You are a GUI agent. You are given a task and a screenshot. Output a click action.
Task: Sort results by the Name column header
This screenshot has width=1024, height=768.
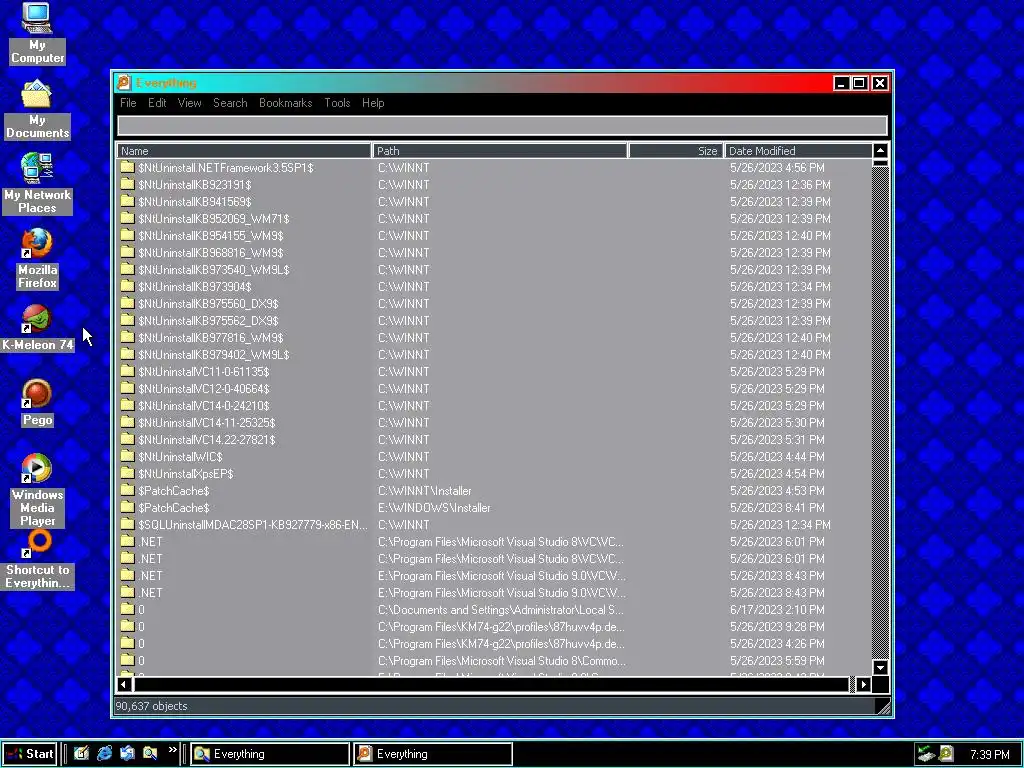click(244, 151)
